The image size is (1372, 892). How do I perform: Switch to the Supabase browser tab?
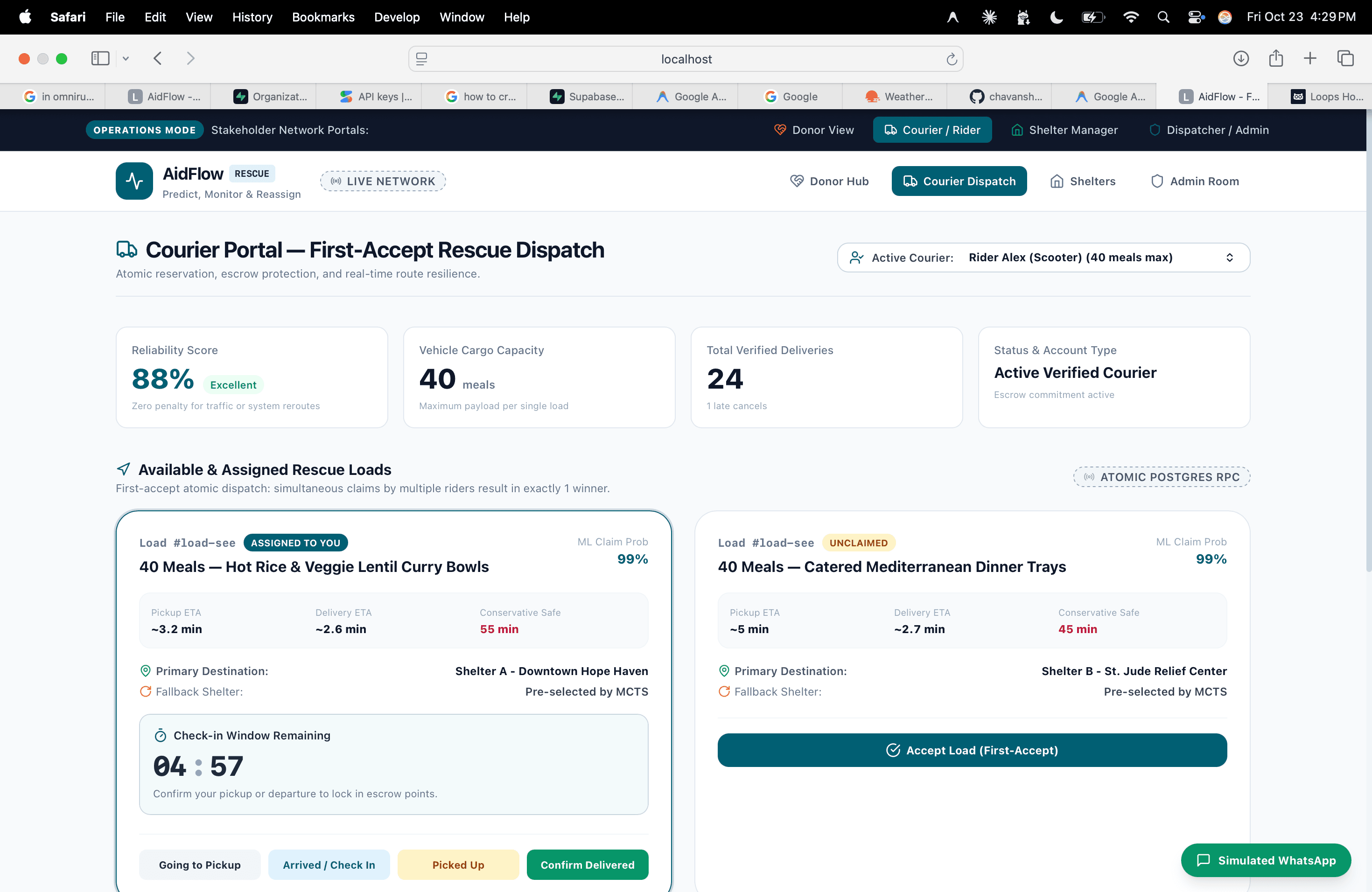[587, 96]
